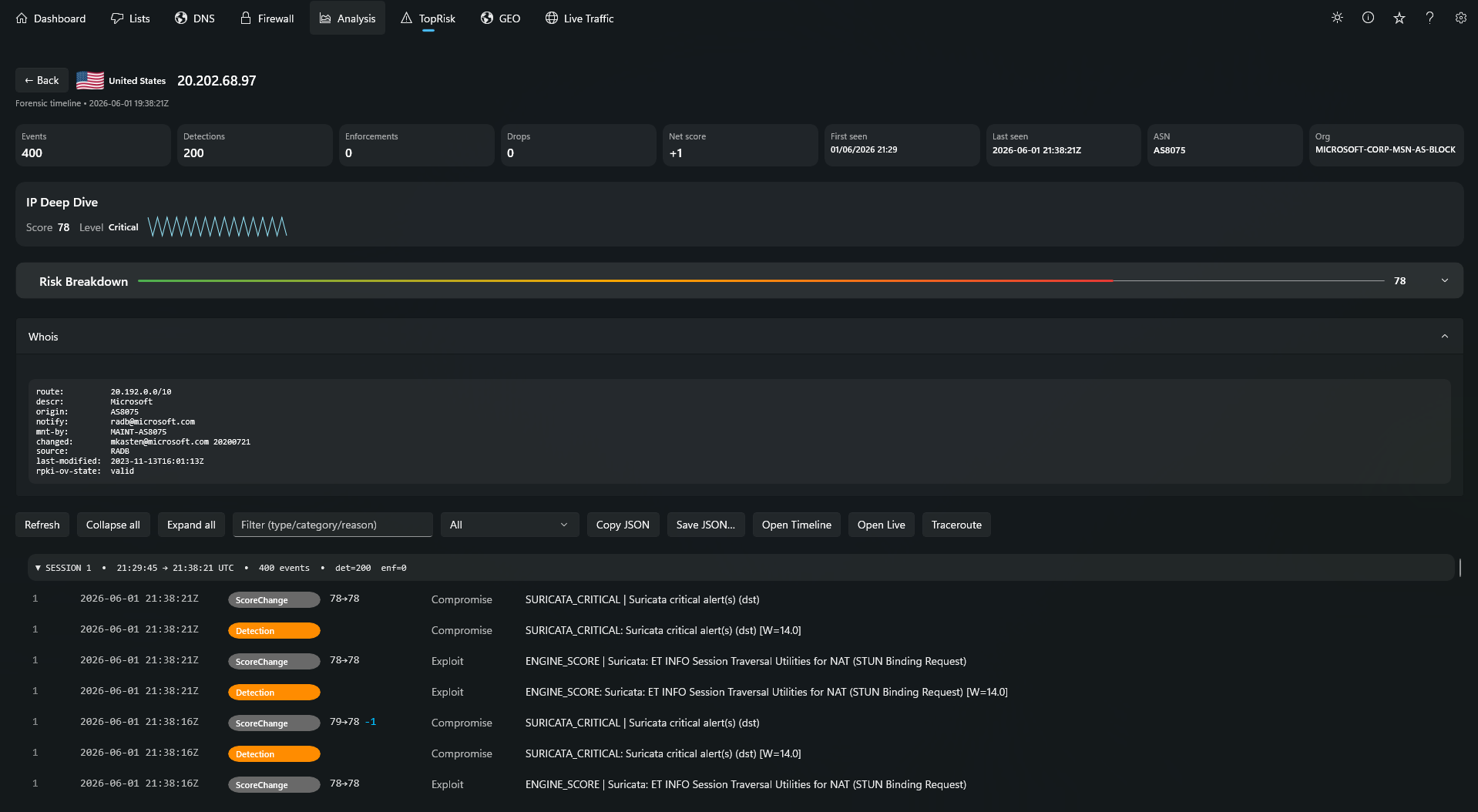
Task: Click the United States flag icon
Action: pos(90,80)
